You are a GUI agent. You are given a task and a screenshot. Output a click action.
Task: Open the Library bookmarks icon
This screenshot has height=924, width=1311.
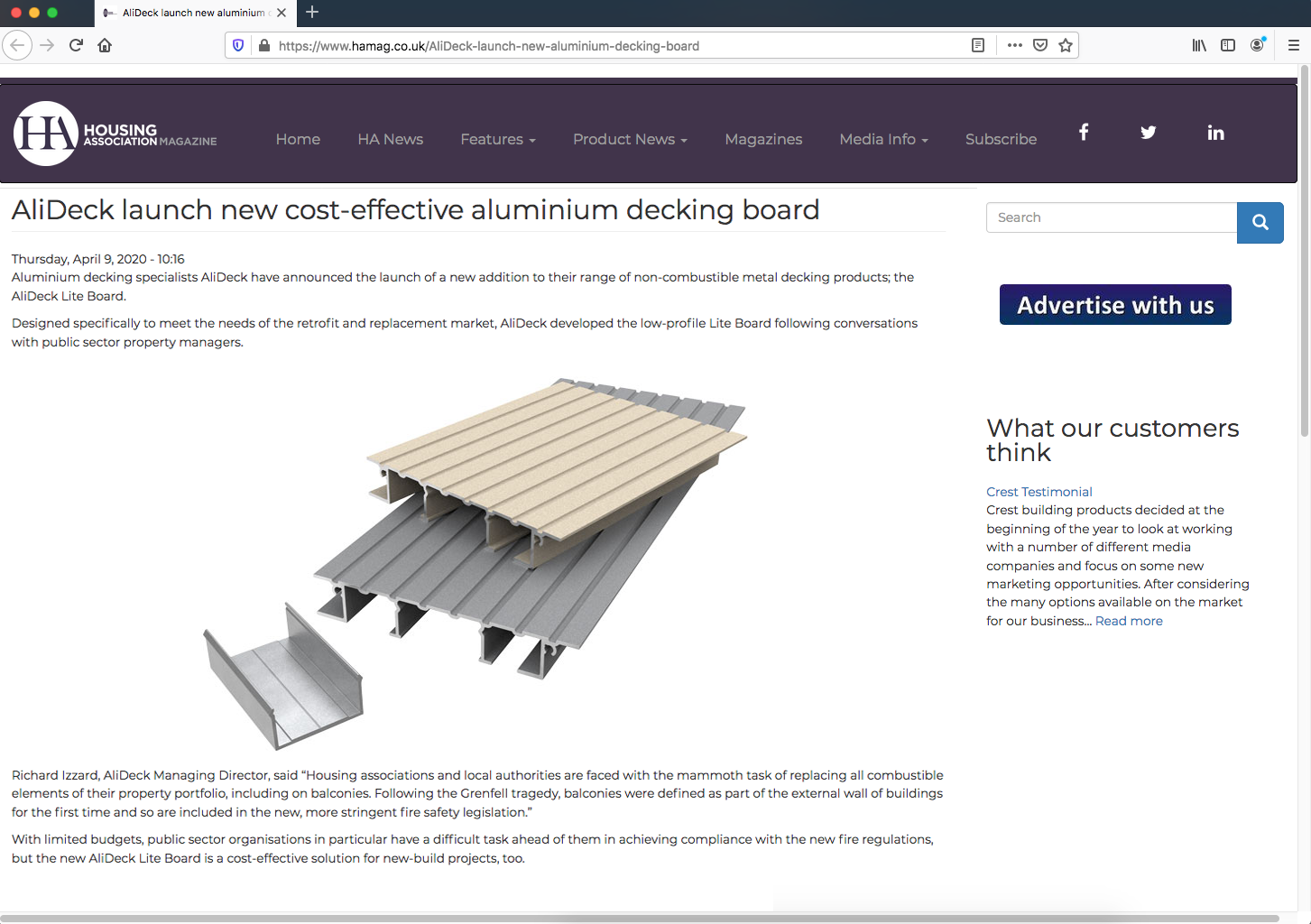1199,45
